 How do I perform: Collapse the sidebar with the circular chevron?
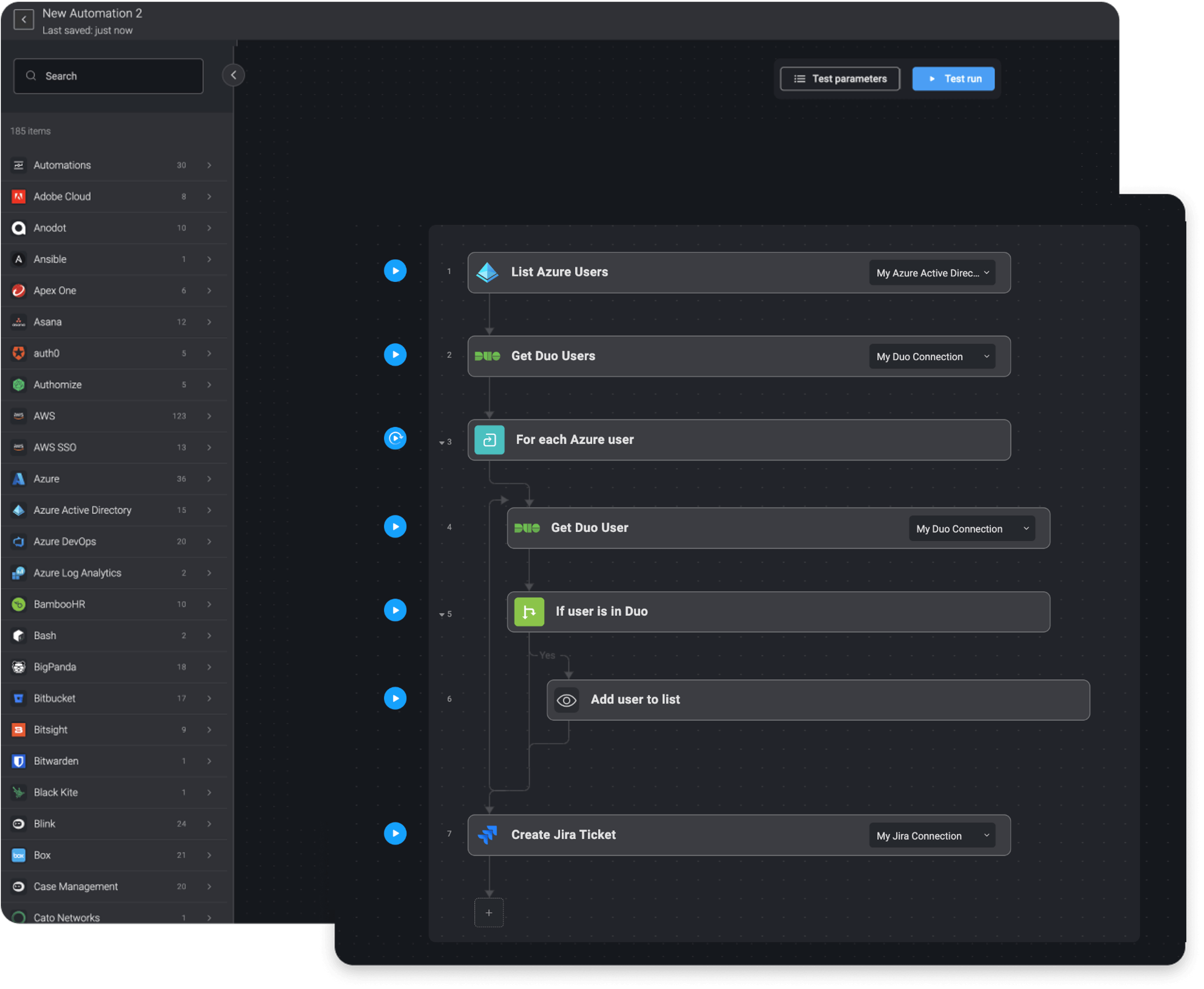click(233, 75)
